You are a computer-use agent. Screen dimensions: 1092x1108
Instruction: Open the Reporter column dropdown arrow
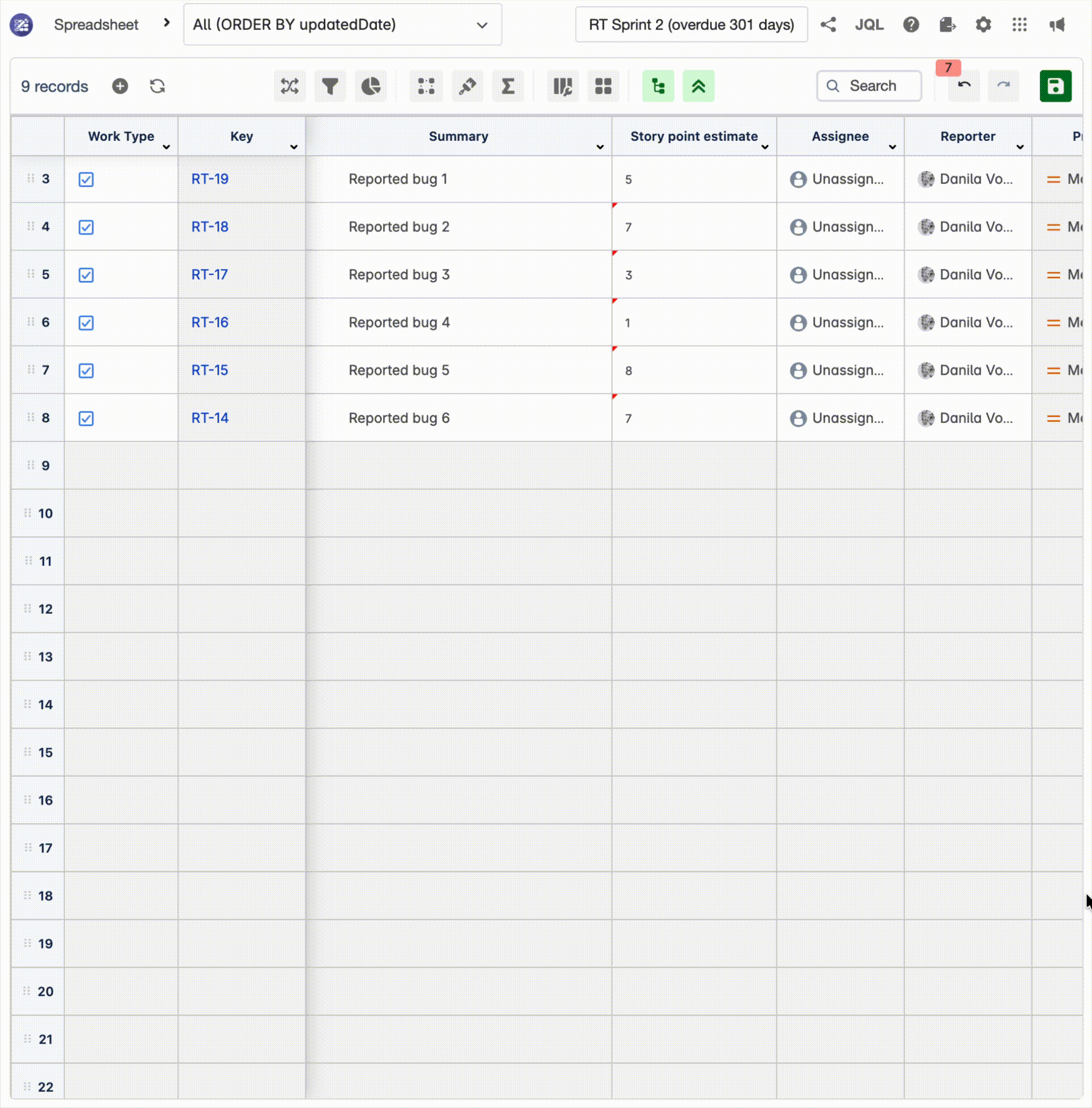coord(1020,147)
